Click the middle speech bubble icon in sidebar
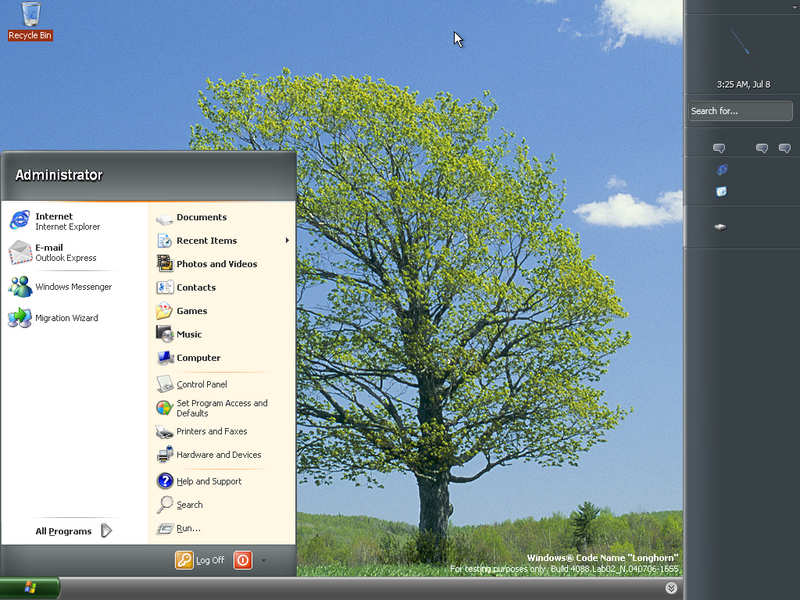The height and width of the screenshot is (600, 800). [762, 148]
